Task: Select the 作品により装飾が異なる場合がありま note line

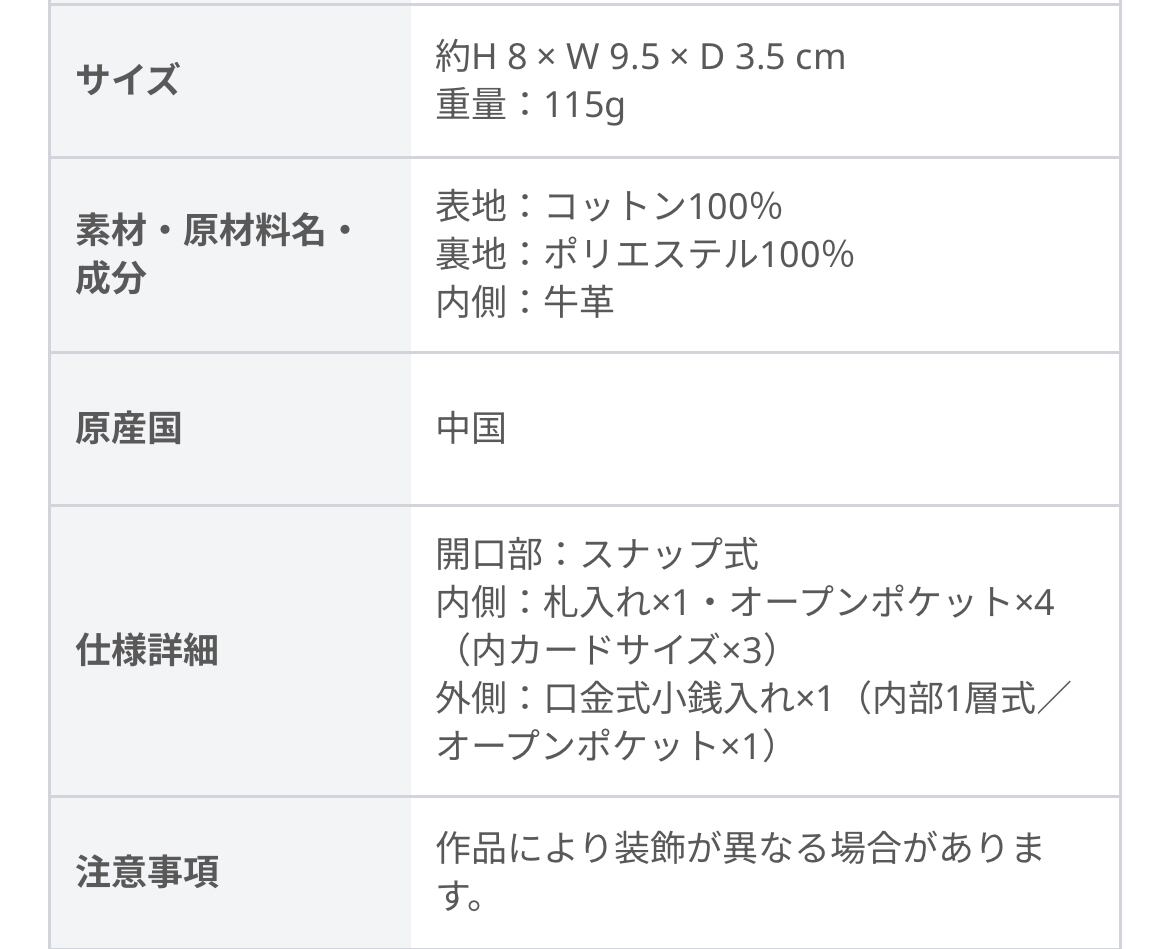Action: (x=740, y=848)
